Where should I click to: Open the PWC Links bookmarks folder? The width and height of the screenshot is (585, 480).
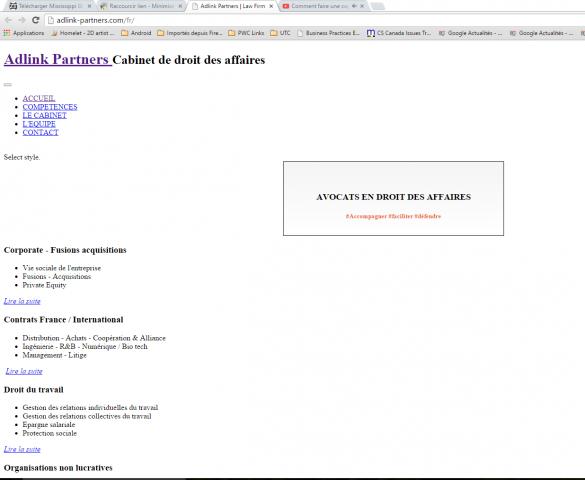pos(246,33)
